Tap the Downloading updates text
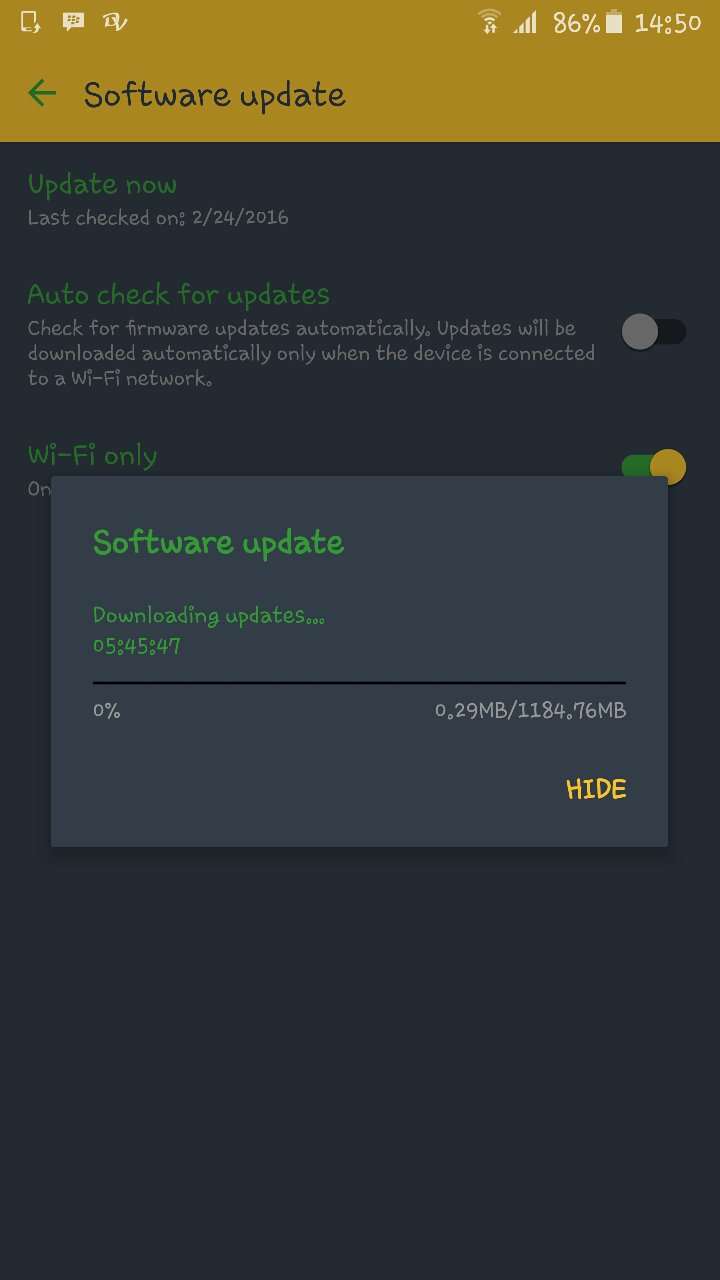This screenshot has width=720, height=1280. (209, 615)
